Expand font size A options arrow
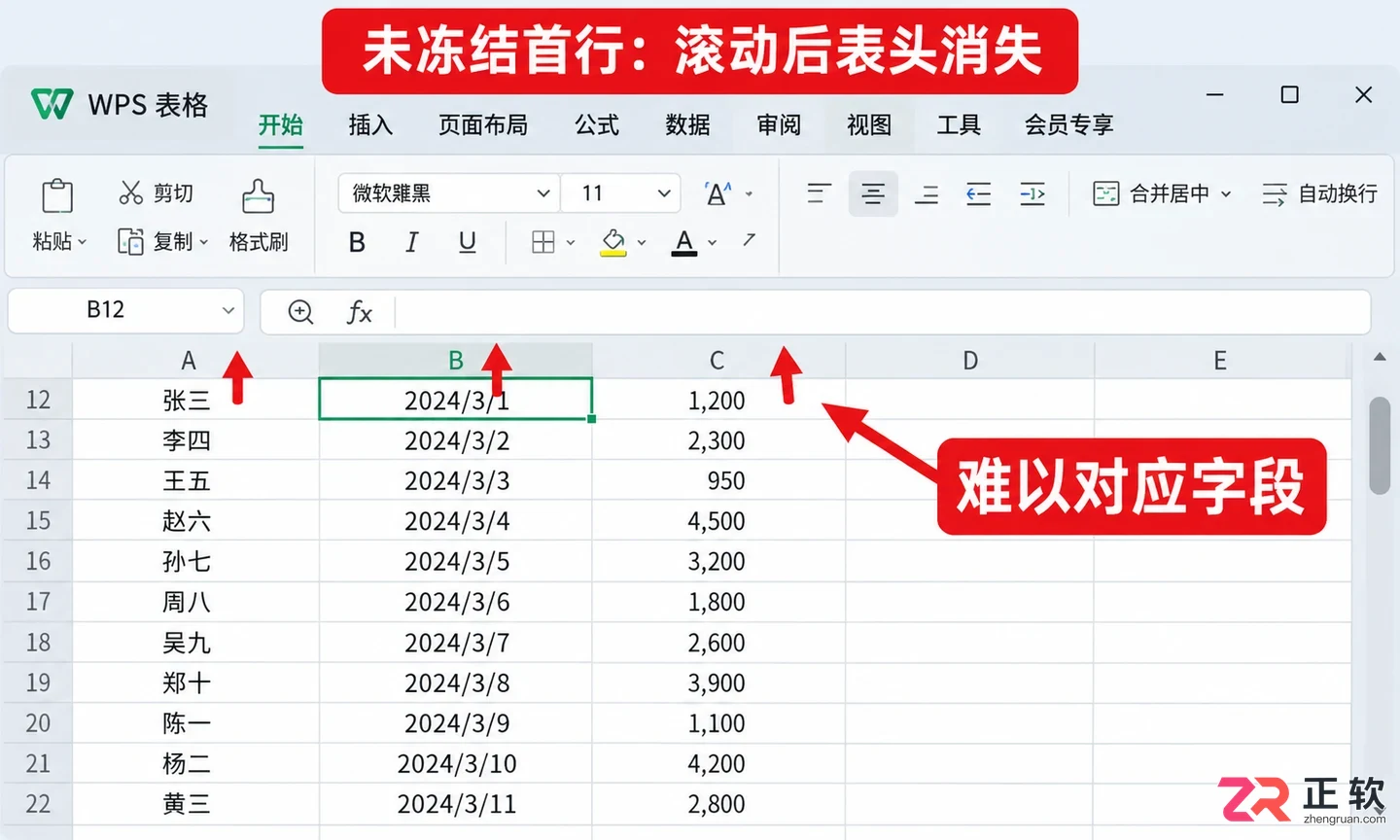This screenshot has height=840, width=1400. coord(749,193)
